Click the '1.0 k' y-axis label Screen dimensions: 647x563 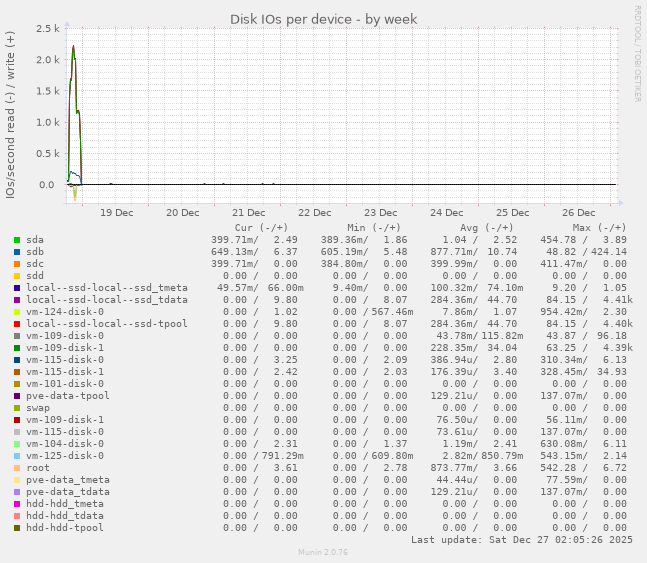pos(48,123)
